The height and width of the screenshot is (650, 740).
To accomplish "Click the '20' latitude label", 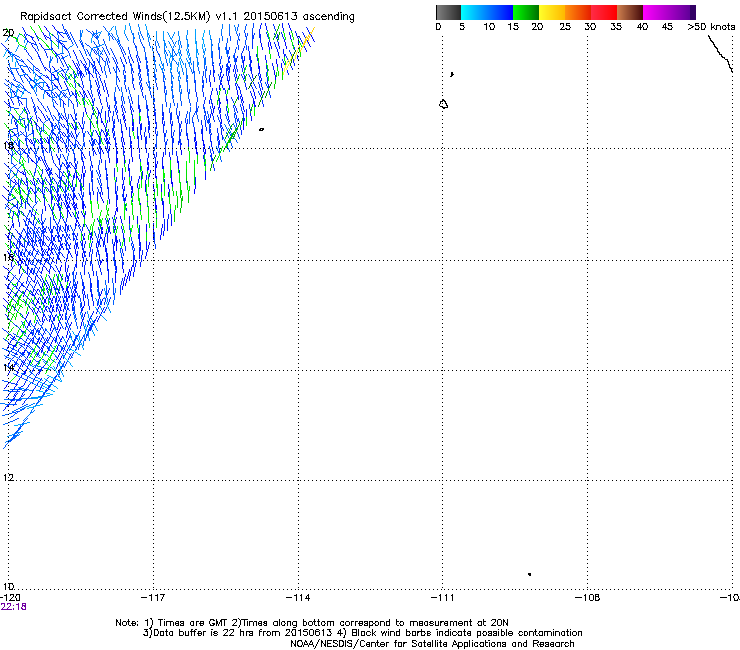I will [x=8, y=33].
